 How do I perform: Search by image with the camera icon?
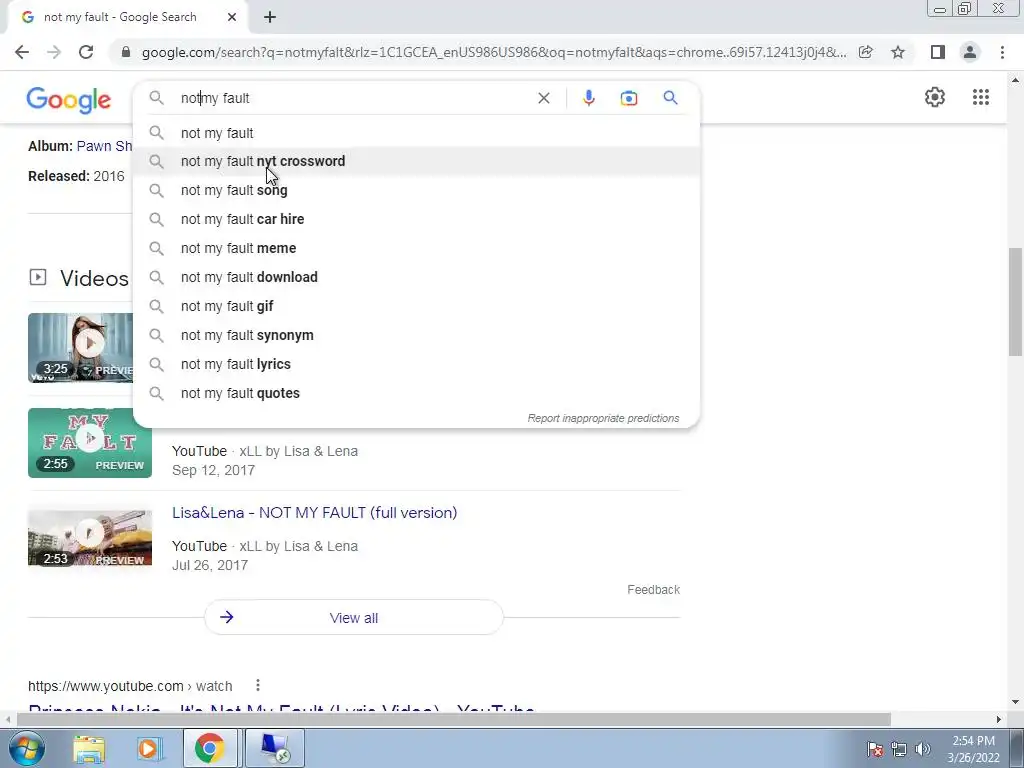628,98
